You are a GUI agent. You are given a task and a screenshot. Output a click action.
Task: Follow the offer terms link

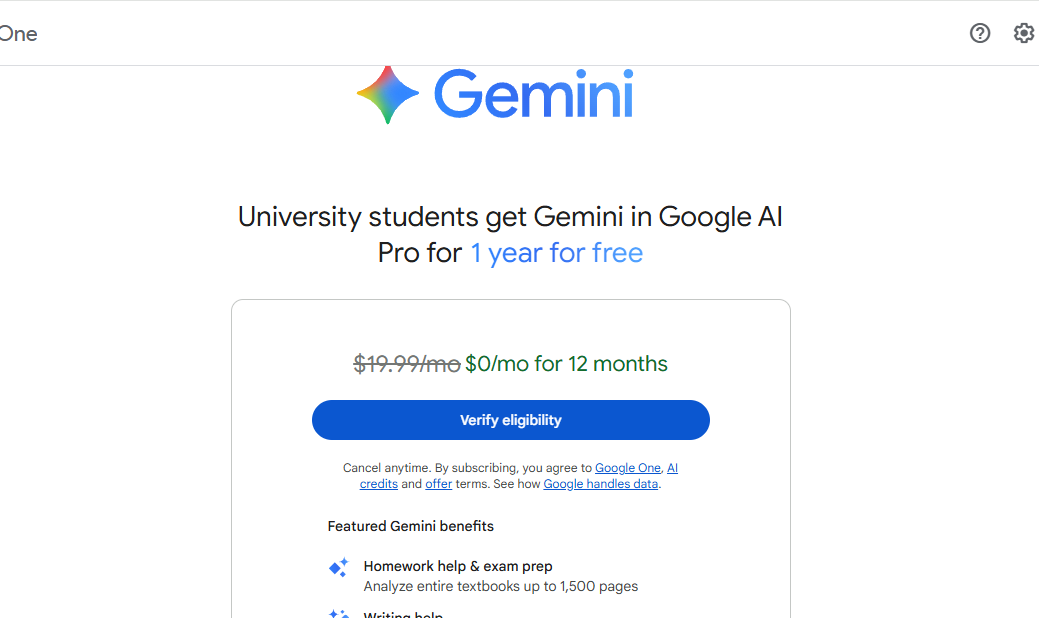point(438,484)
